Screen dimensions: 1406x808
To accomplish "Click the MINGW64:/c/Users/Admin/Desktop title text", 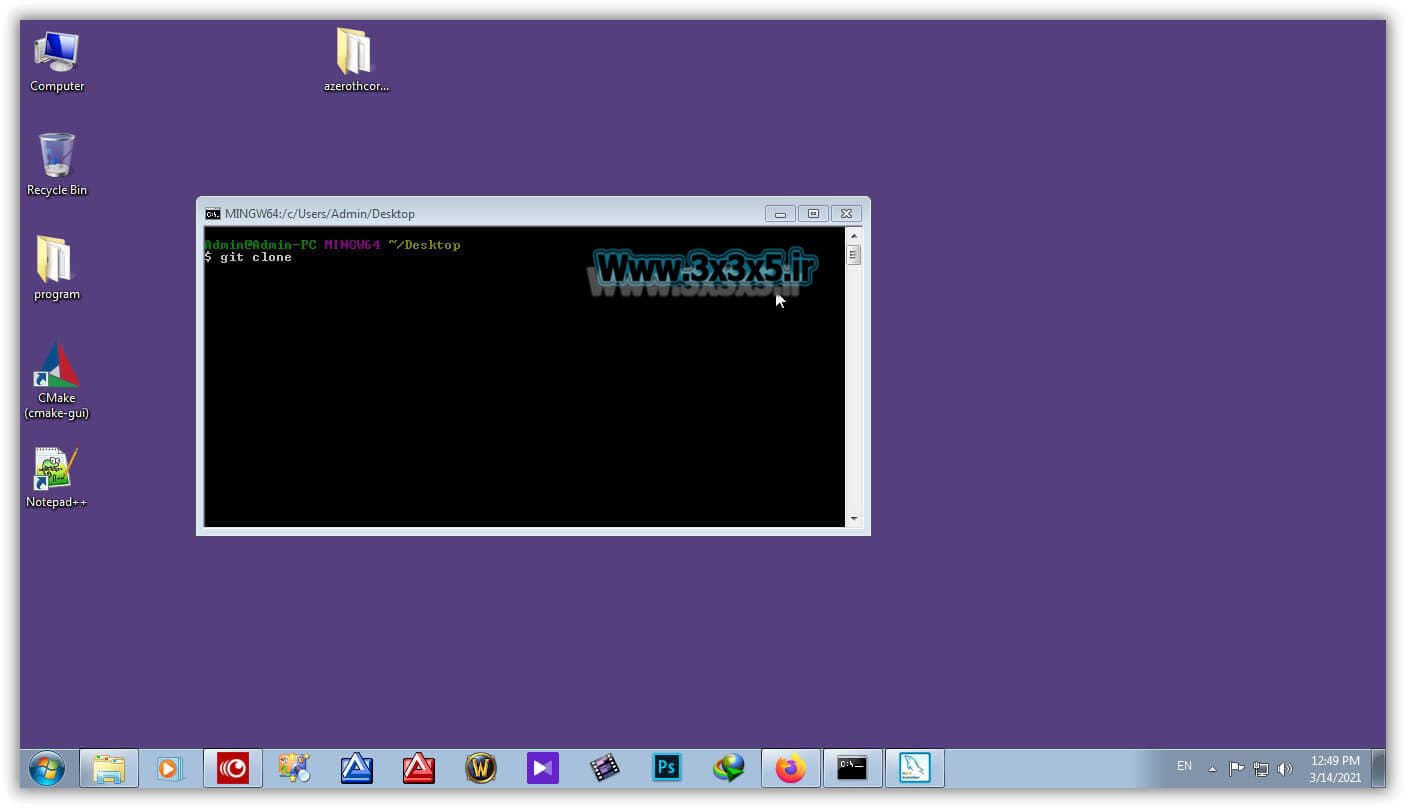I will pyautogui.click(x=320, y=213).
